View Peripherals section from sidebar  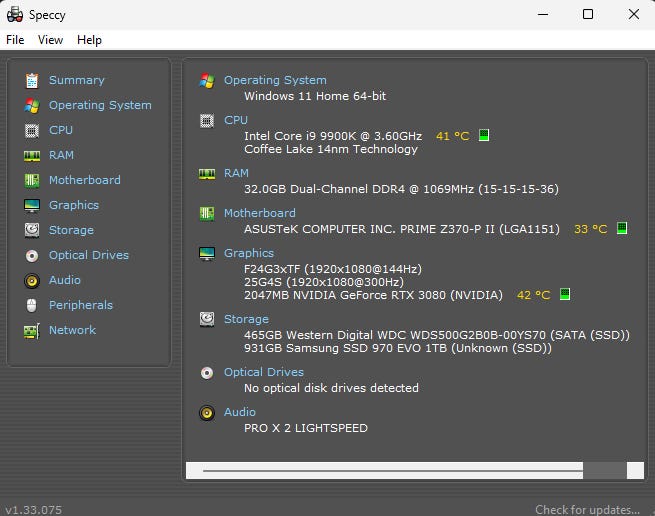pyautogui.click(x=81, y=305)
